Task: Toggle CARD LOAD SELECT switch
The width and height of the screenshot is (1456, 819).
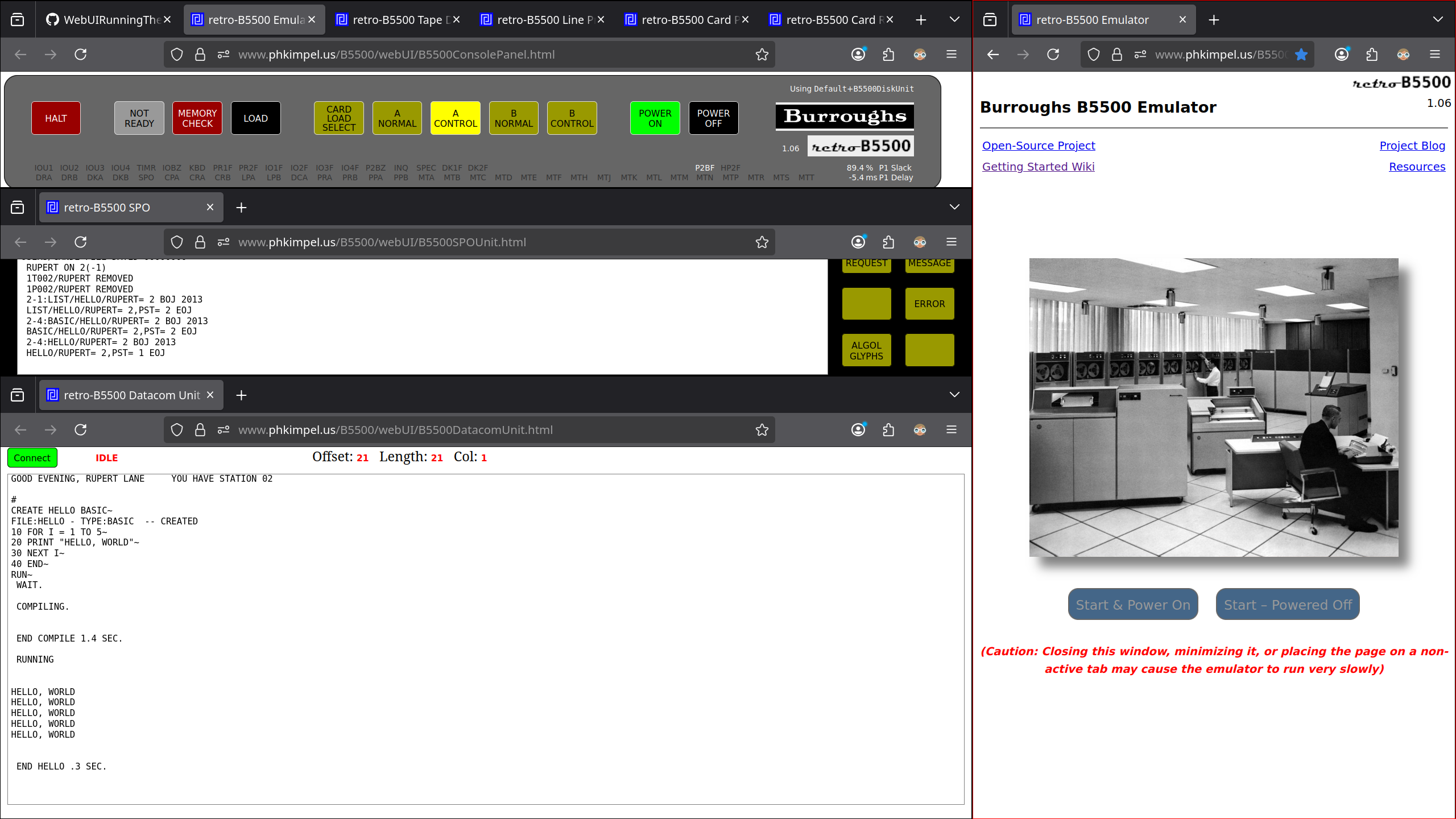Action: (x=339, y=118)
